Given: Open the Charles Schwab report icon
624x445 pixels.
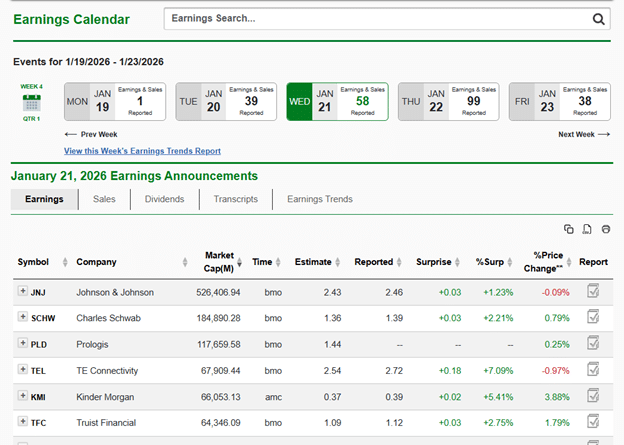Looking at the screenshot, I should point(593,317).
